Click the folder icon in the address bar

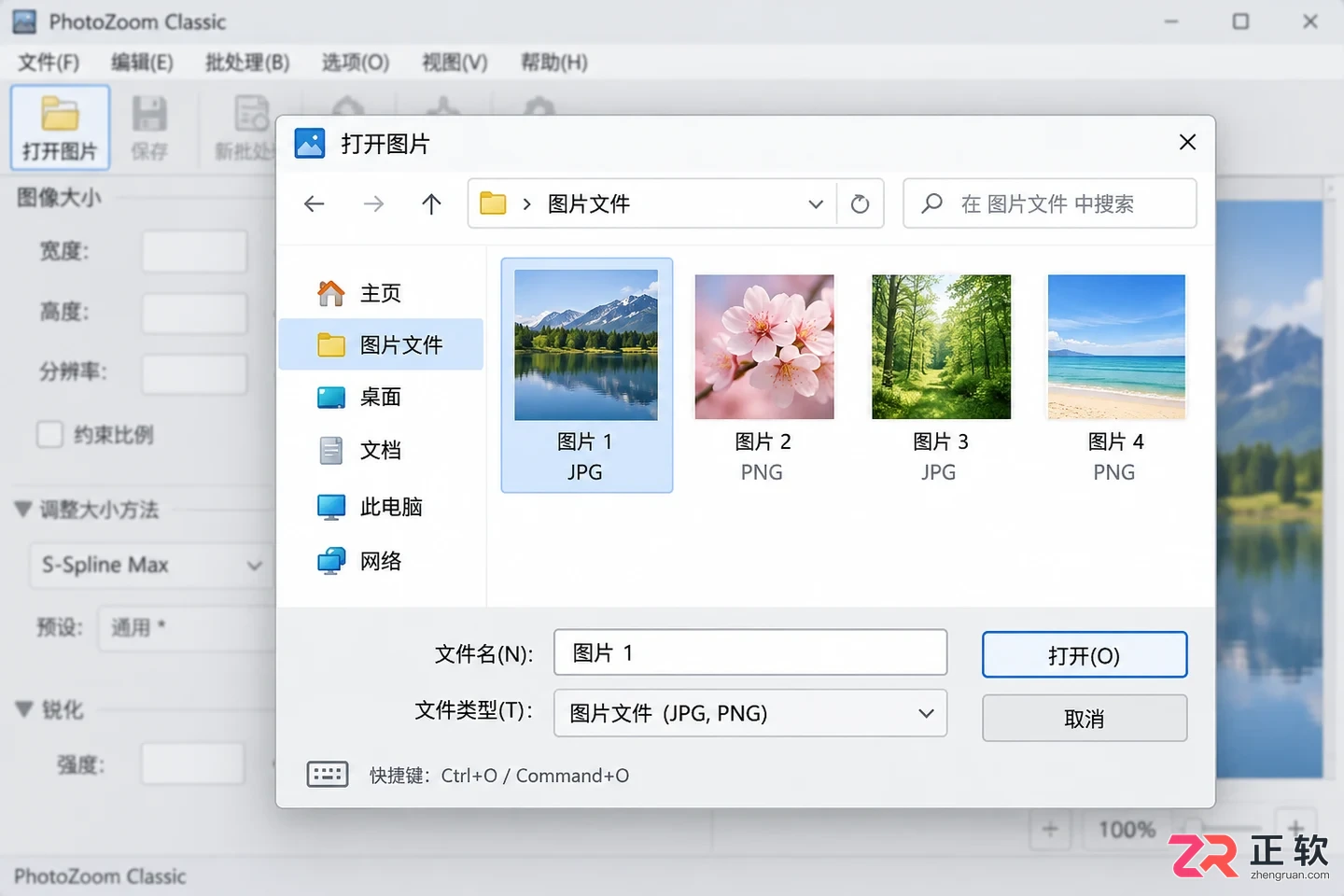493,203
